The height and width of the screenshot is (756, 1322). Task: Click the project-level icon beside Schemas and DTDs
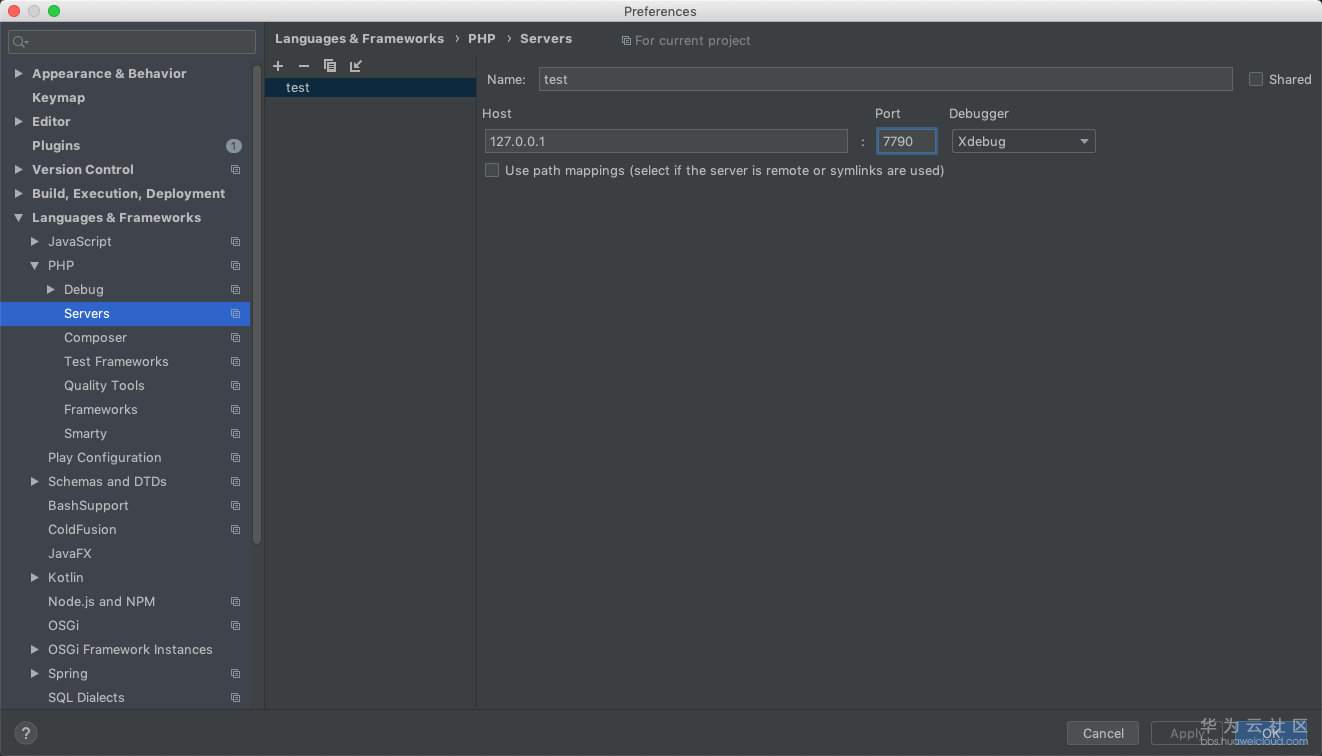coord(235,482)
